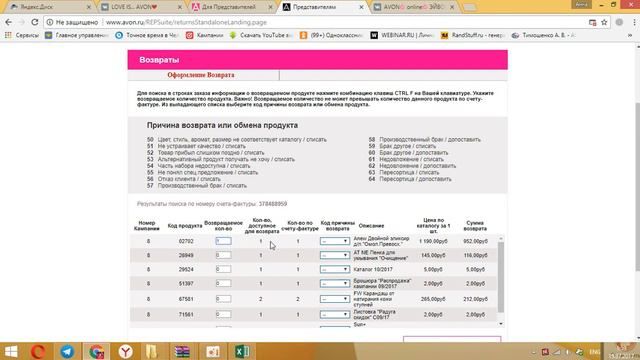Viewport: 640px width, 360px height.
Task: Close the Яндекс.Диск tab
Action: coord(89,7)
